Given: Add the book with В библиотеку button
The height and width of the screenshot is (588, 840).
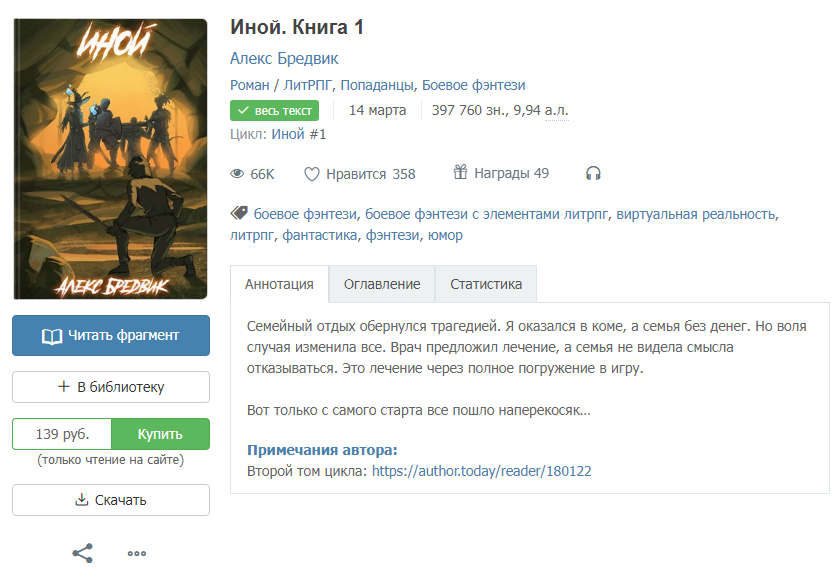Looking at the screenshot, I should point(111,387).
